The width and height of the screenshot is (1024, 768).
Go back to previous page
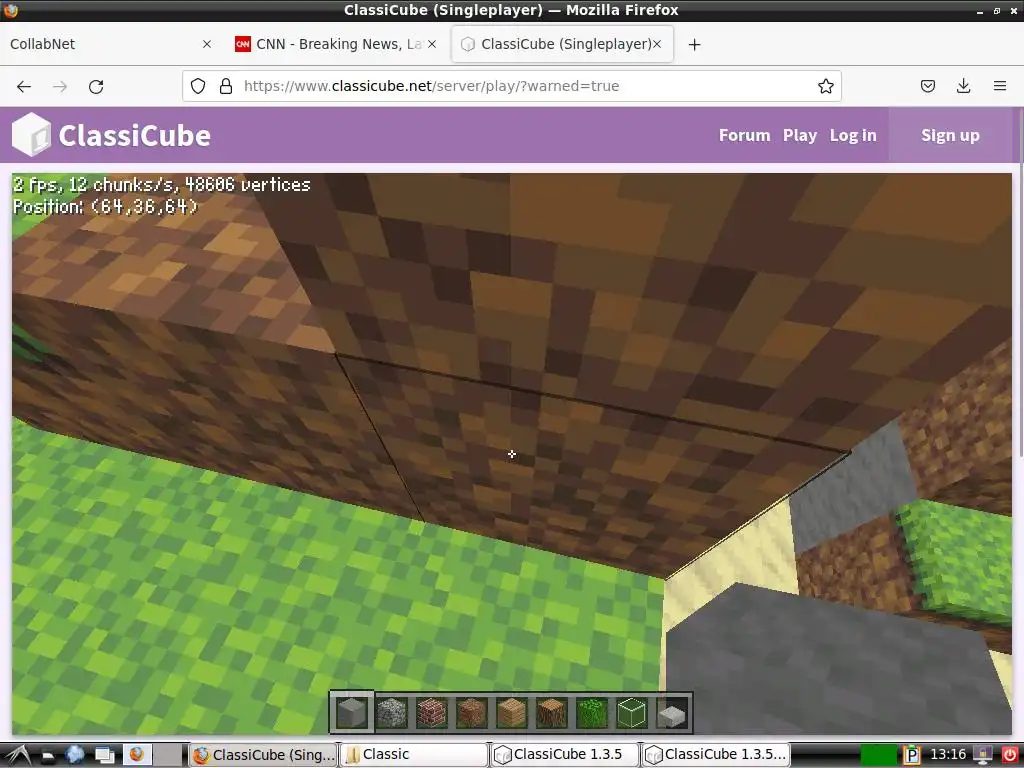(x=24, y=86)
